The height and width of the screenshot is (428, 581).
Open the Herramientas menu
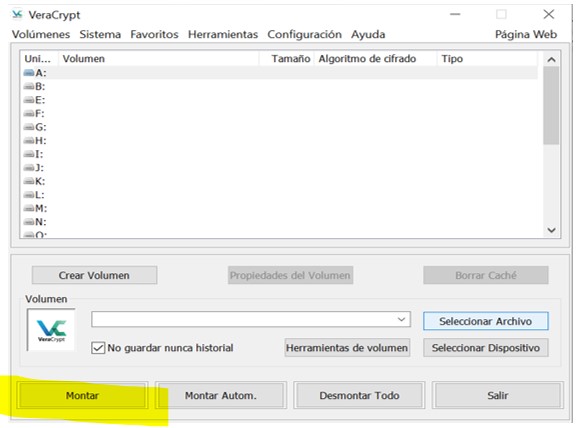223,34
